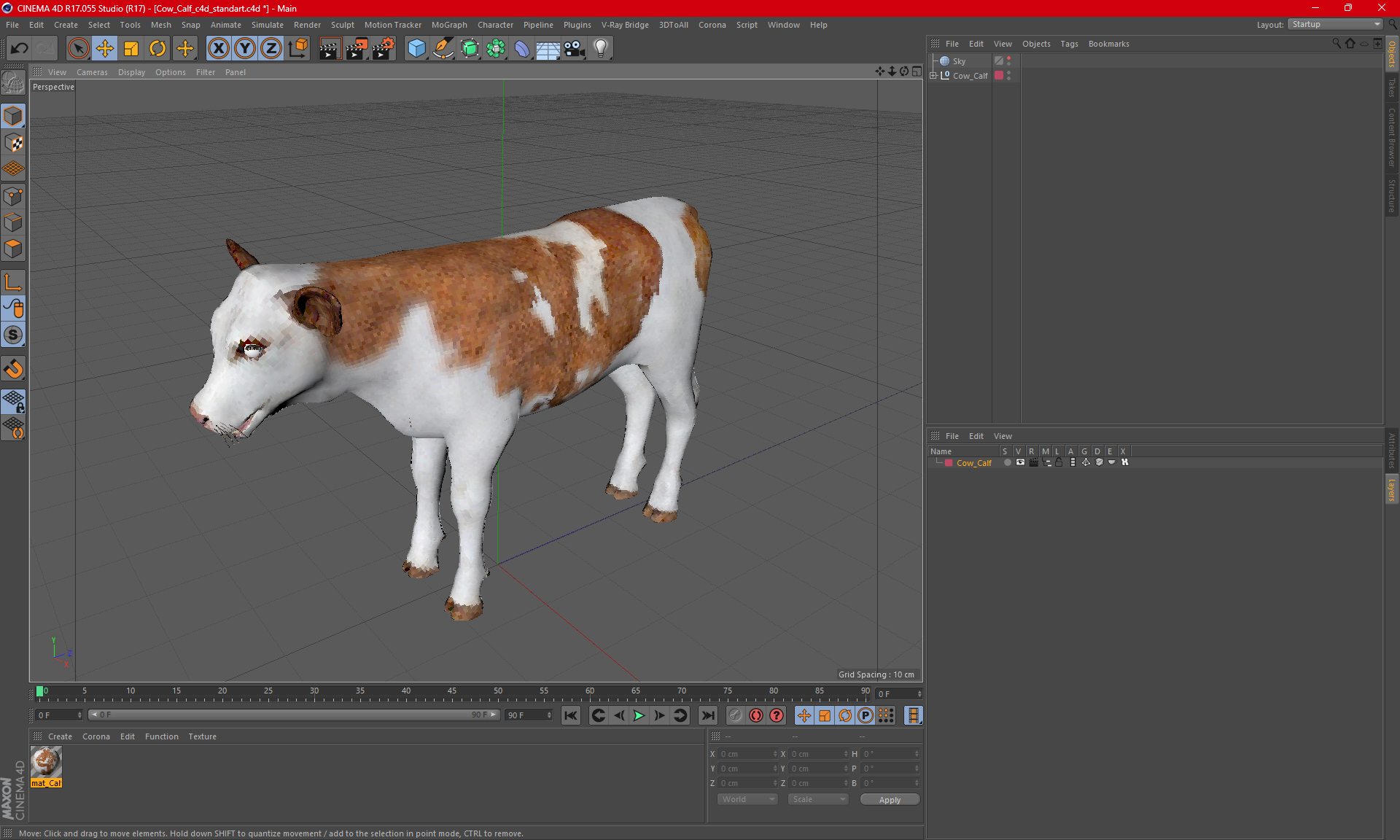Screen dimensions: 1400x840
Task: Click the Object Manager search icon
Action: click(1336, 44)
